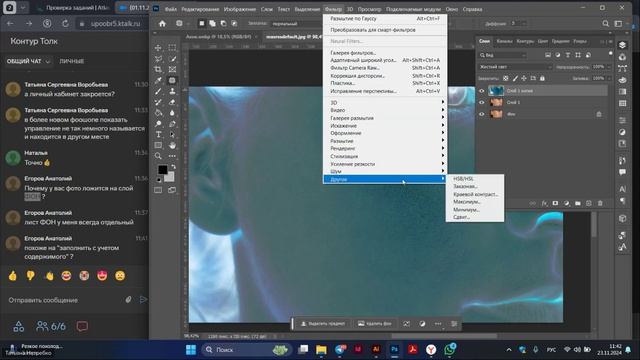Click the foreground black color swatch

pyautogui.click(x=162, y=169)
